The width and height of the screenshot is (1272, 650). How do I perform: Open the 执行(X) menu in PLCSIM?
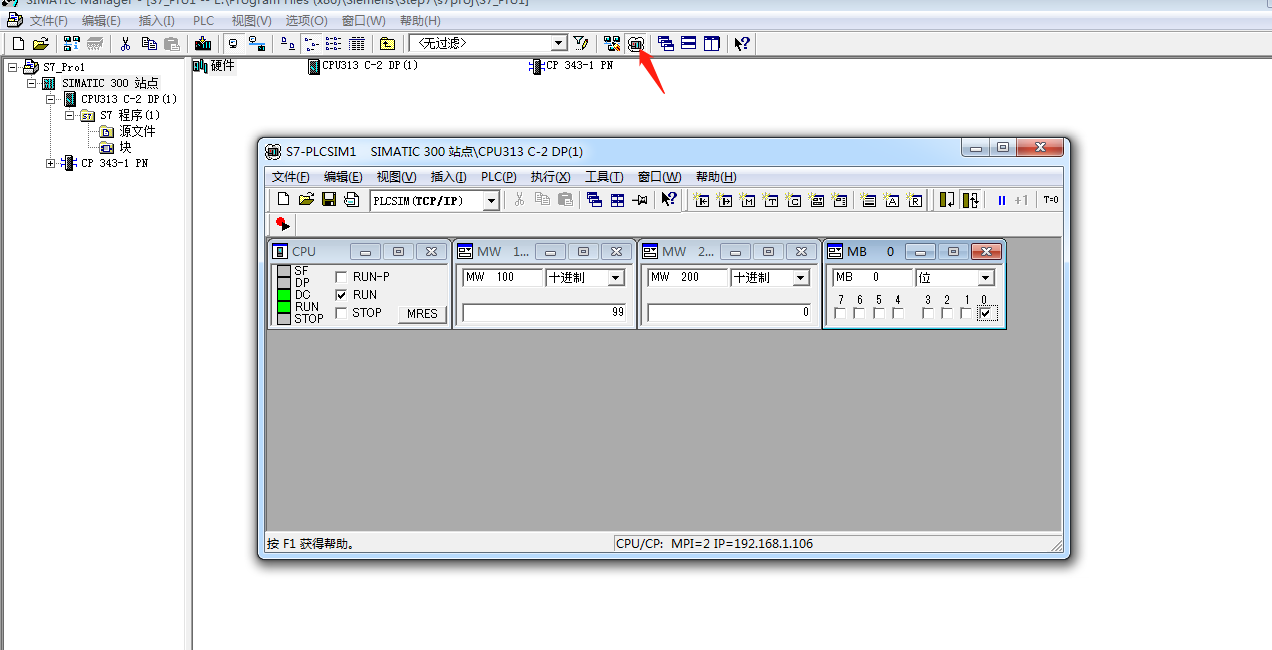pos(550,177)
